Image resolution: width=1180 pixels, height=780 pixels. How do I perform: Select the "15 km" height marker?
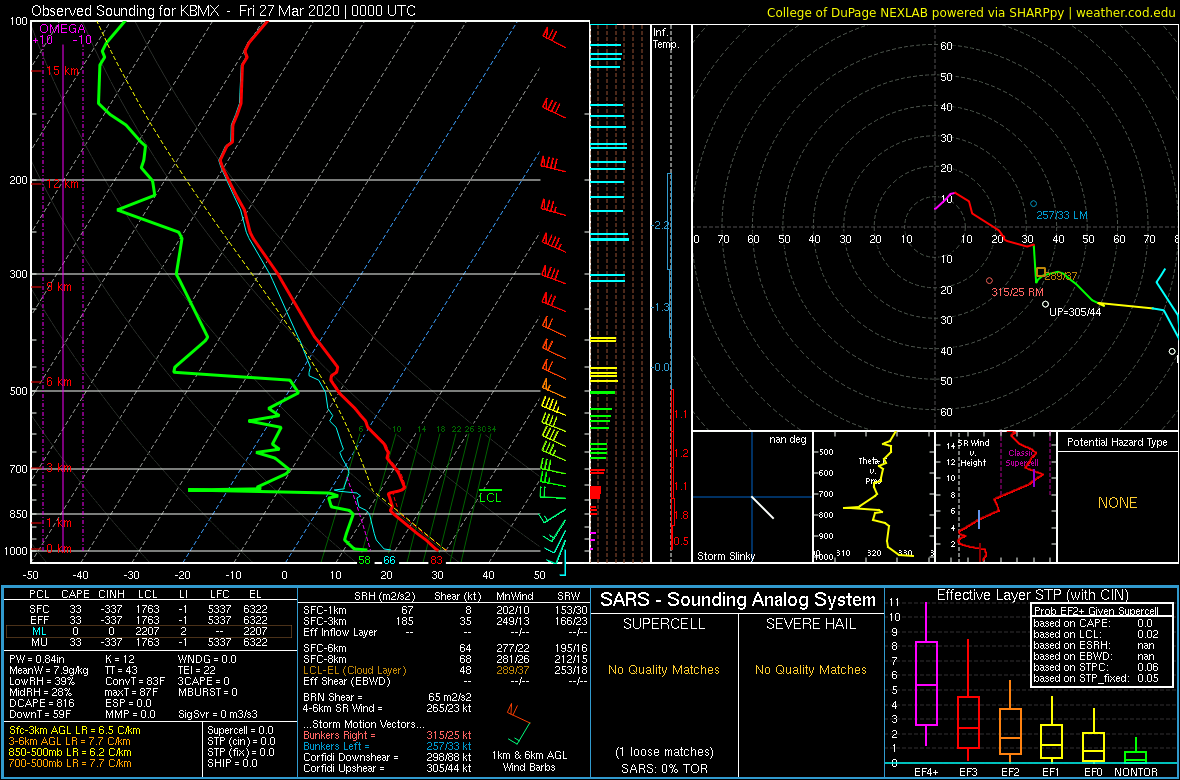coord(60,70)
